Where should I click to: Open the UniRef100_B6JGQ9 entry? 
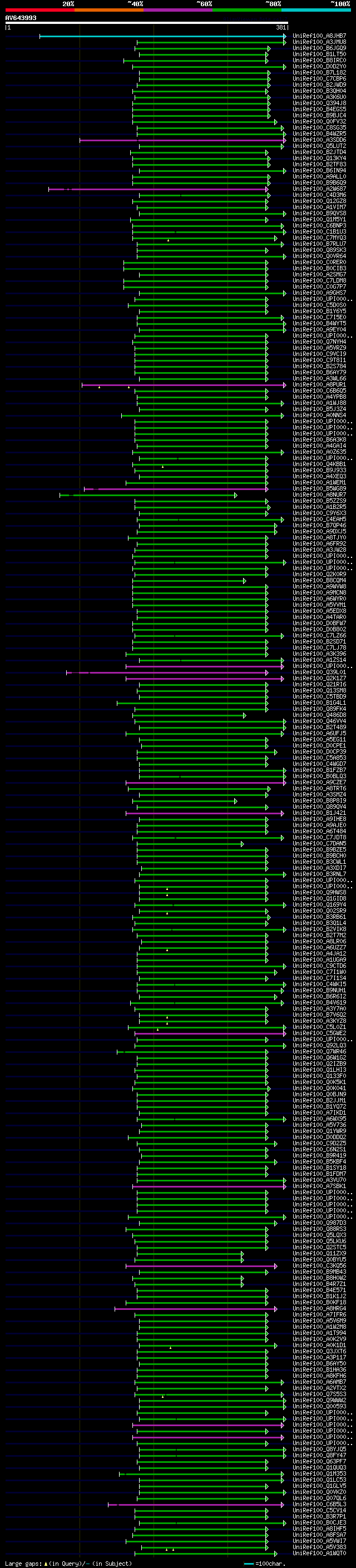(x=319, y=48)
